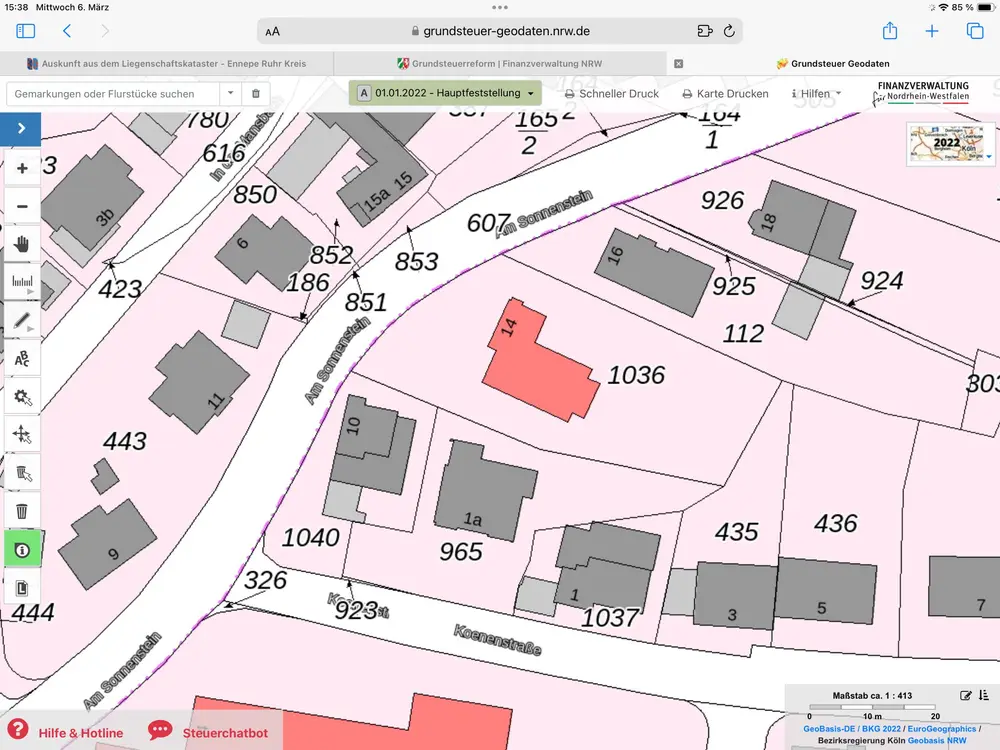Screen dimensions: 1000x750
Task: Click the Karte Drucken button
Action: 725,93
